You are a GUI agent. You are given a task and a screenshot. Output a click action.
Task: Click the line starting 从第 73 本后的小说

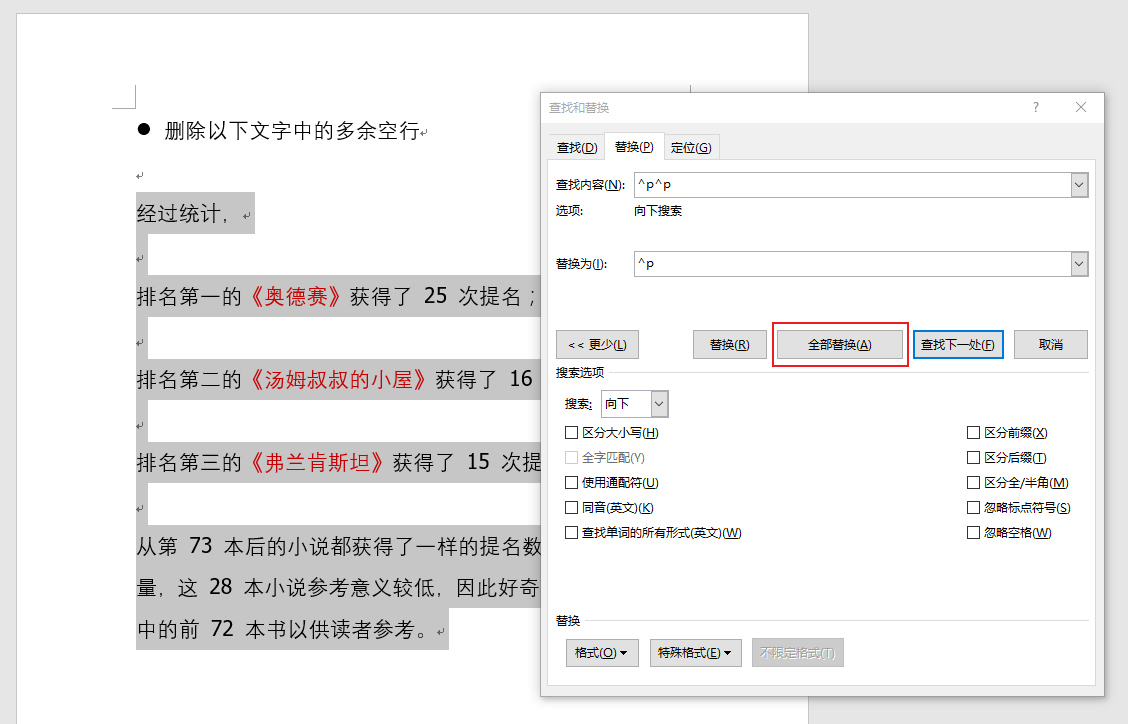(339, 546)
